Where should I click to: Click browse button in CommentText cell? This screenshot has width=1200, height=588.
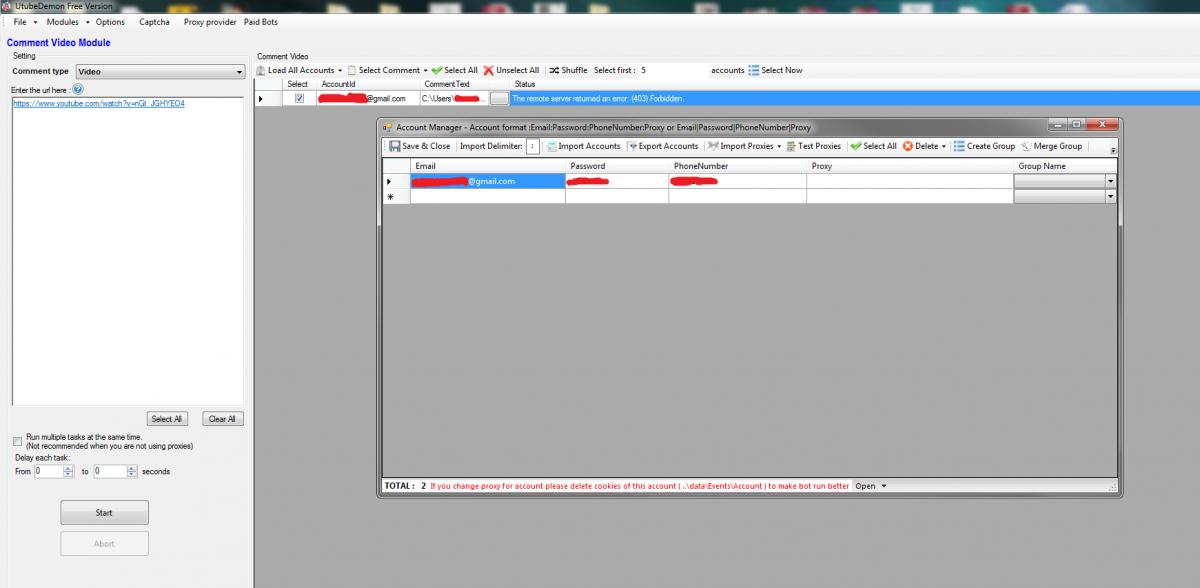[x=499, y=98]
